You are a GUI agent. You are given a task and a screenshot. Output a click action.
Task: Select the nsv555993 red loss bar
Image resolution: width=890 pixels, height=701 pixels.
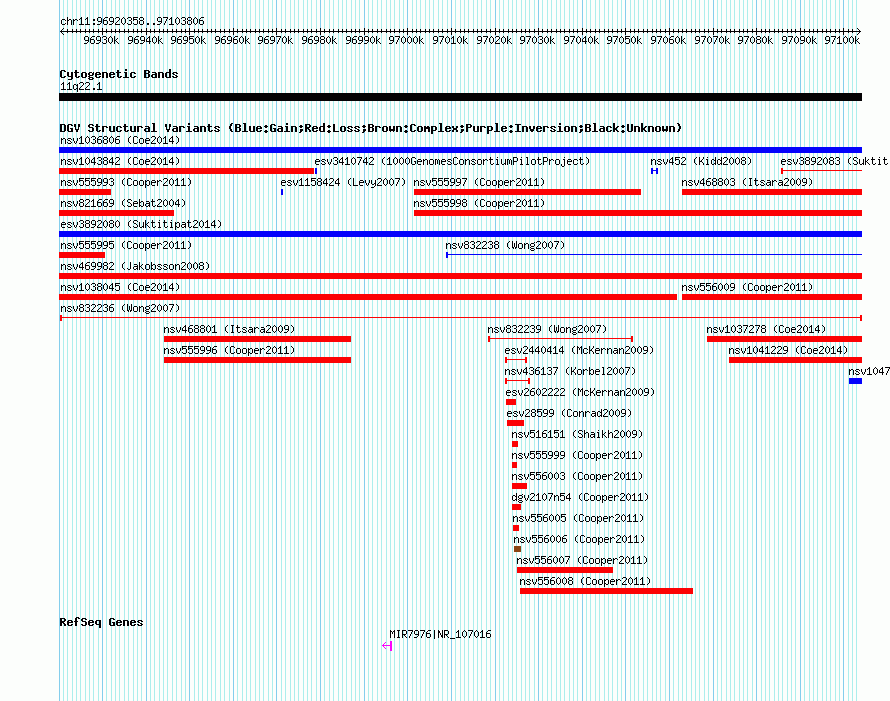(85, 192)
